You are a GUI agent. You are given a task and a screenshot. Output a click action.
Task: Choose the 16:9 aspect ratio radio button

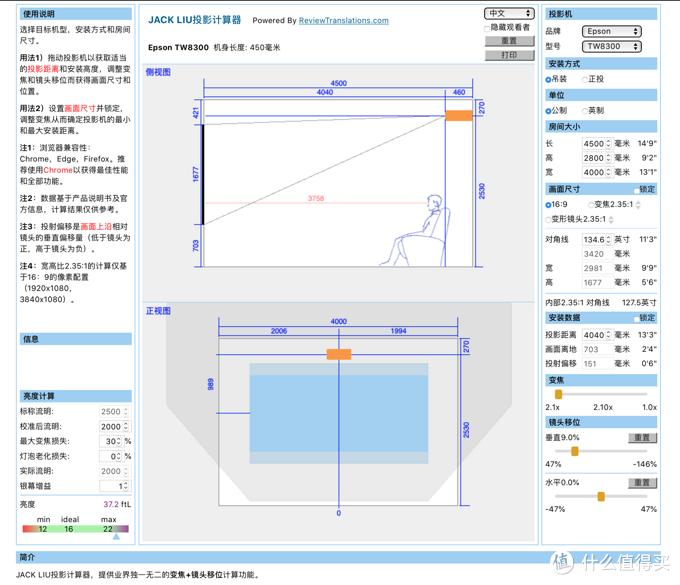[548, 205]
